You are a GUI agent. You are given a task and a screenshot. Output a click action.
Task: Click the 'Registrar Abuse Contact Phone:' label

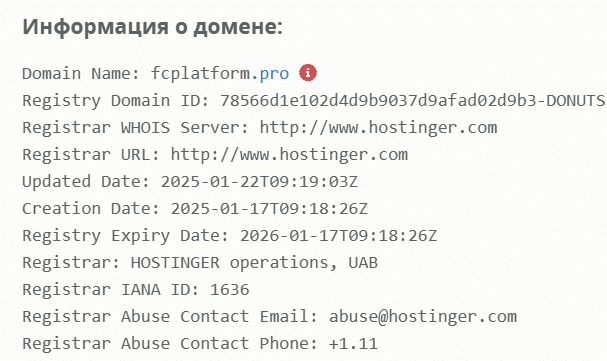click(170, 344)
